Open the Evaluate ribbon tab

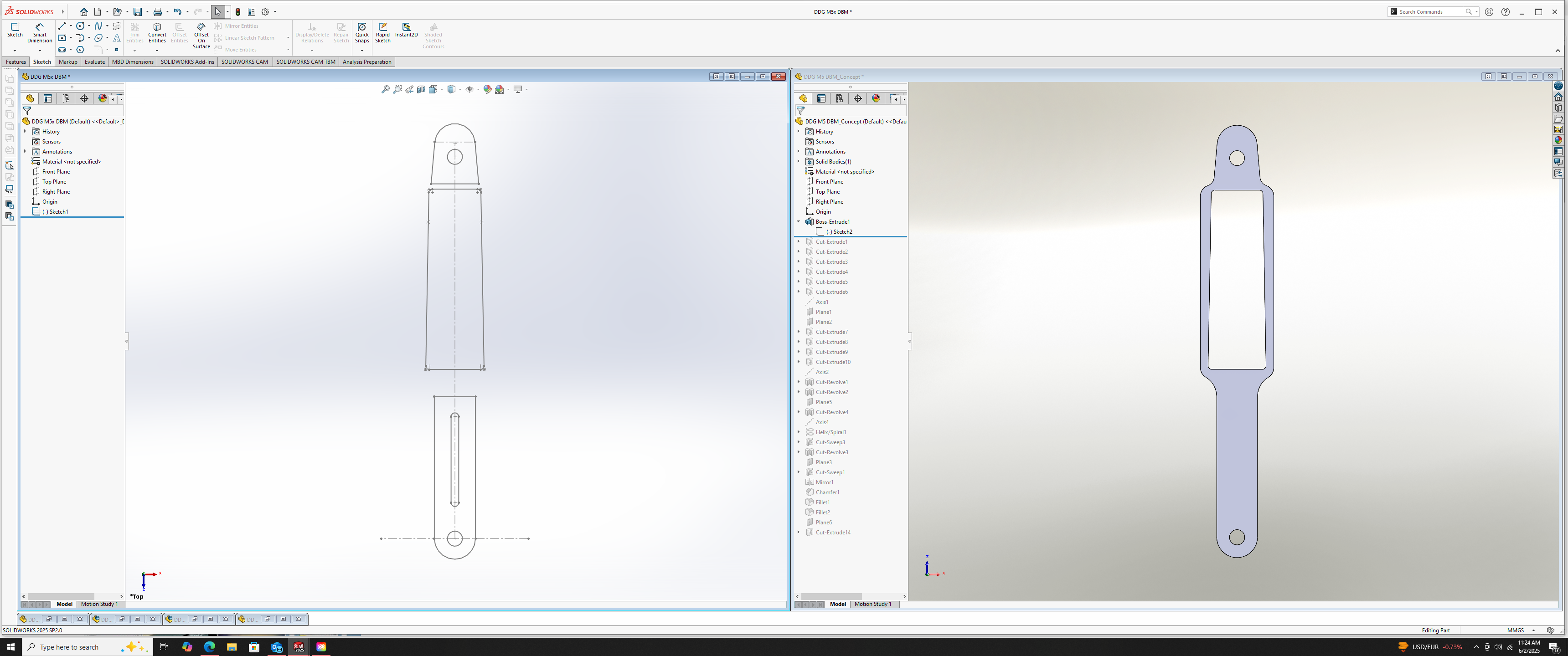click(94, 62)
